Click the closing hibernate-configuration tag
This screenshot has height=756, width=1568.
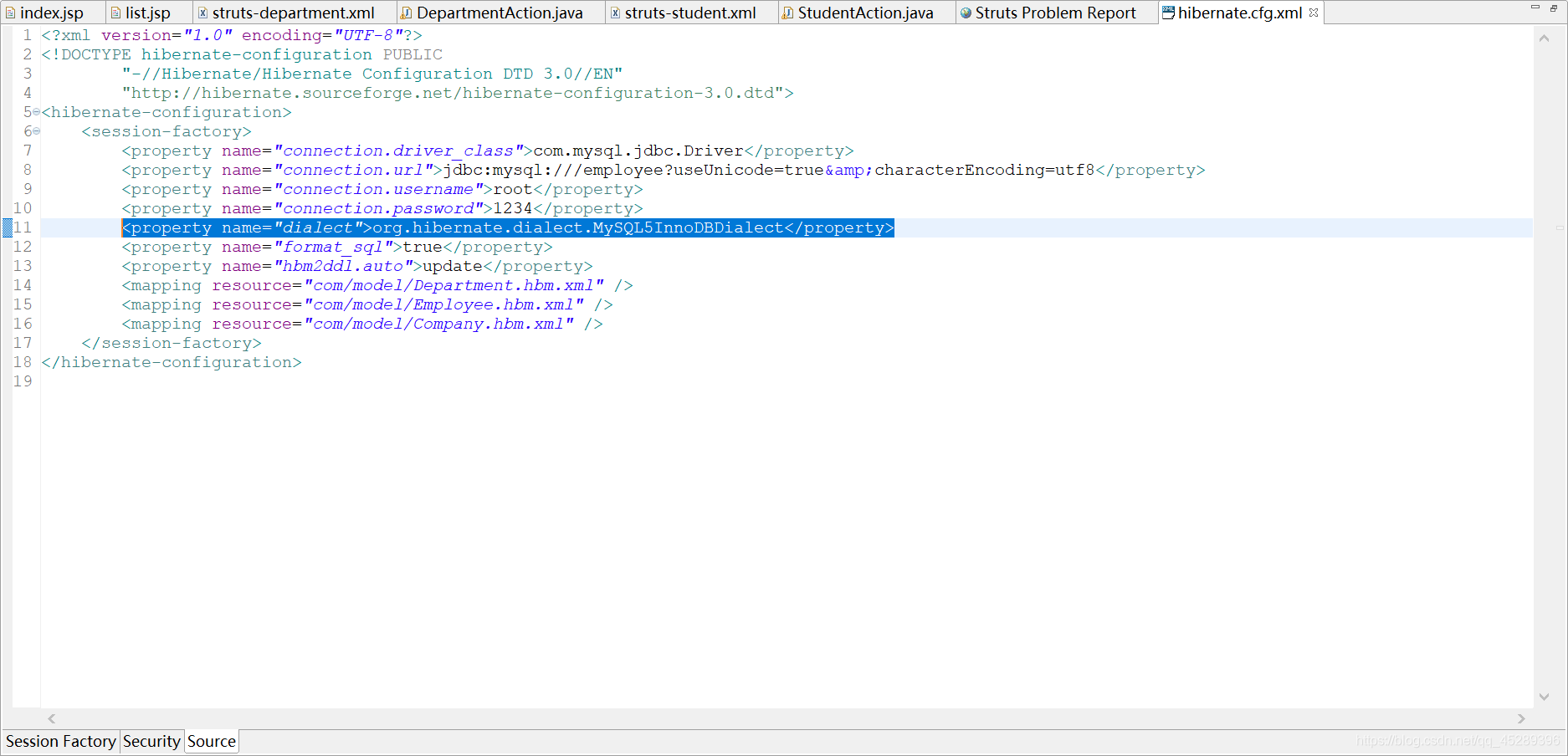pos(172,362)
